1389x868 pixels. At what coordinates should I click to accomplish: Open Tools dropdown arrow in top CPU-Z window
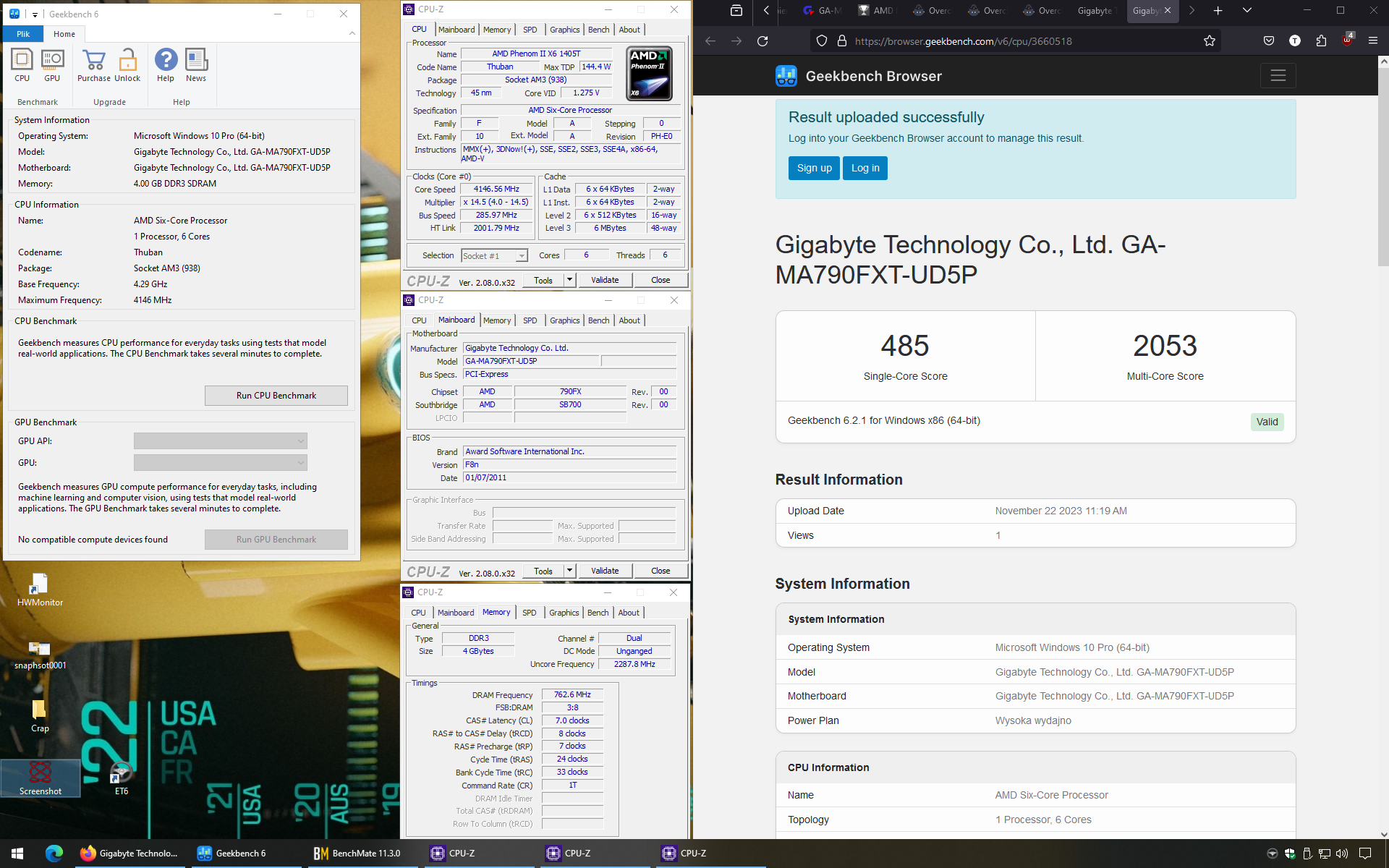[x=570, y=280]
